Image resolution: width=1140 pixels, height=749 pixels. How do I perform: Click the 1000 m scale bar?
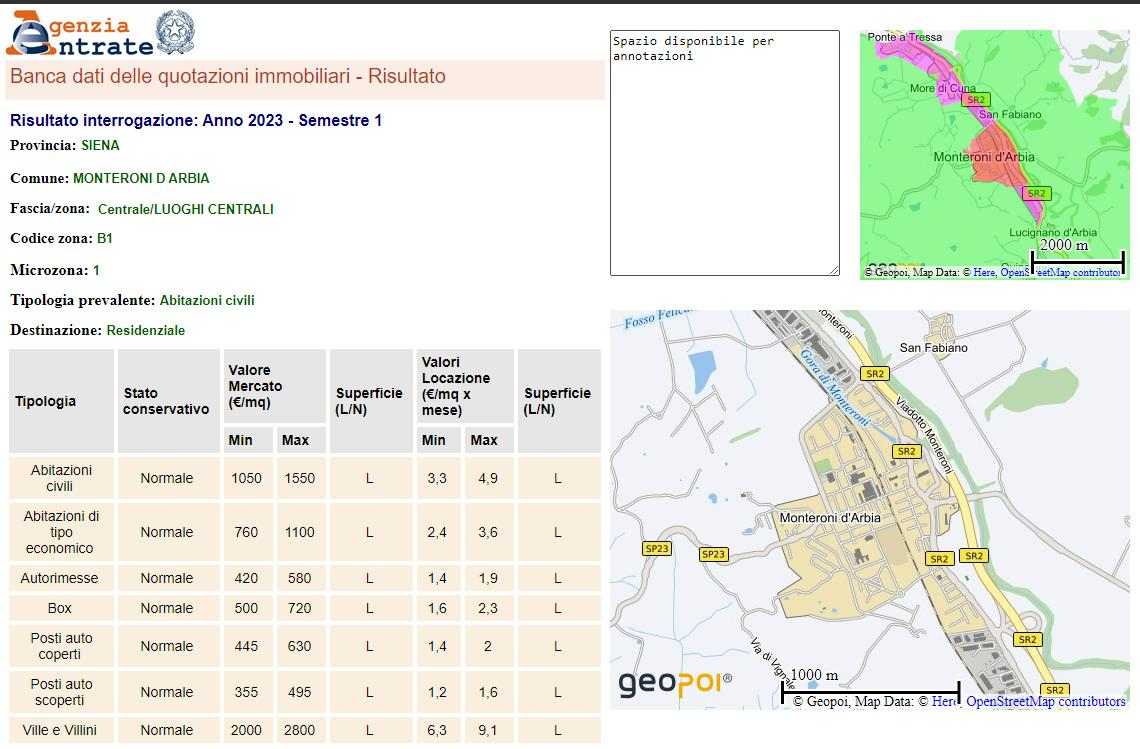click(870, 692)
